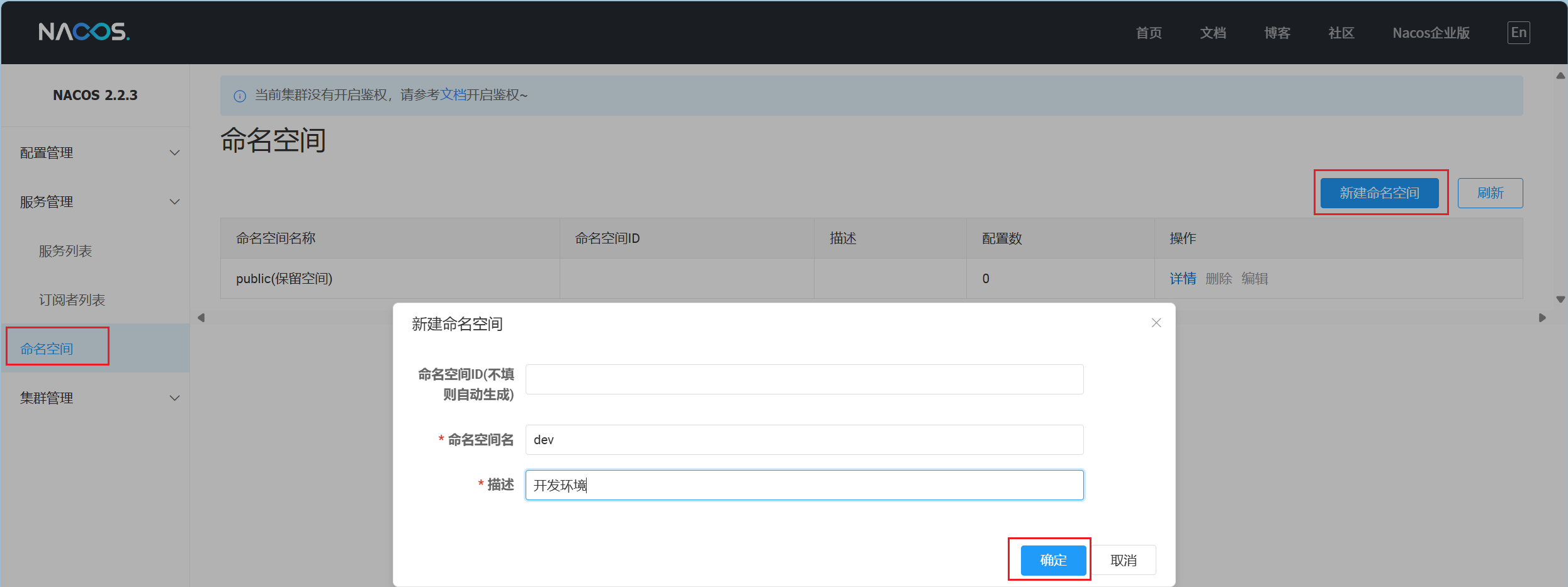This screenshot has height=587, width=1568.
Task: Open 订阅者列表 in the sidebar
Action: pos(72,300)
